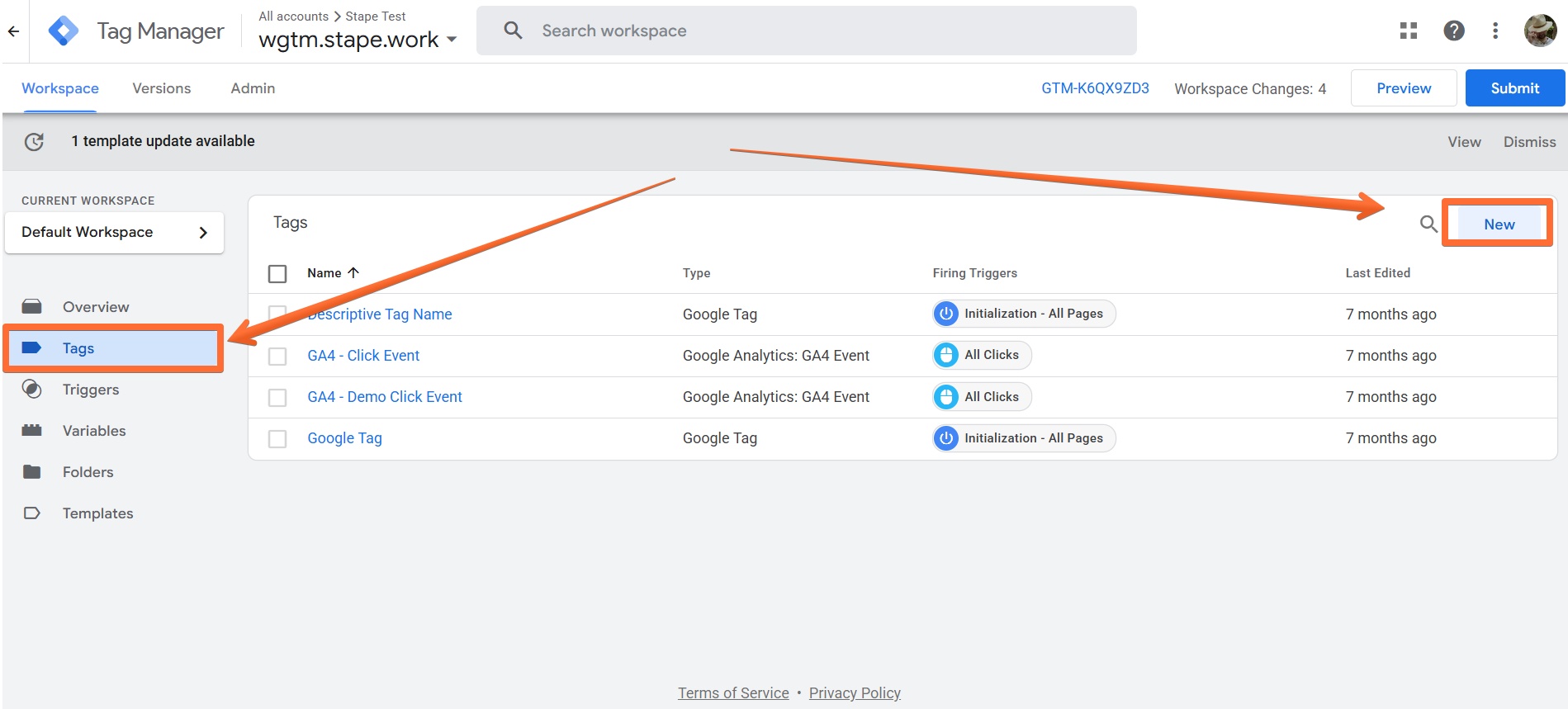Click the Preview button
This screenshot has height=709, width=1568.
[1404, 88]
